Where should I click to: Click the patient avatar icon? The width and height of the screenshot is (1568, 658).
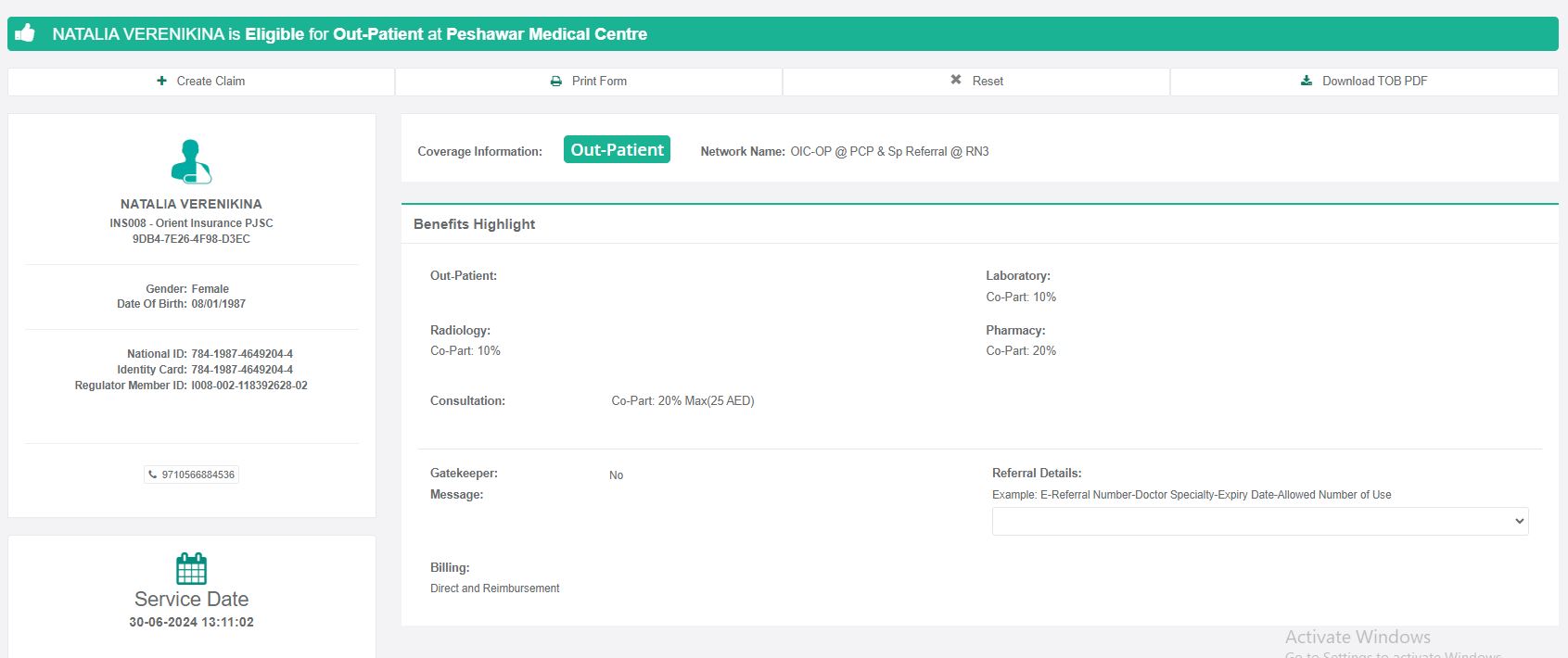191,161
